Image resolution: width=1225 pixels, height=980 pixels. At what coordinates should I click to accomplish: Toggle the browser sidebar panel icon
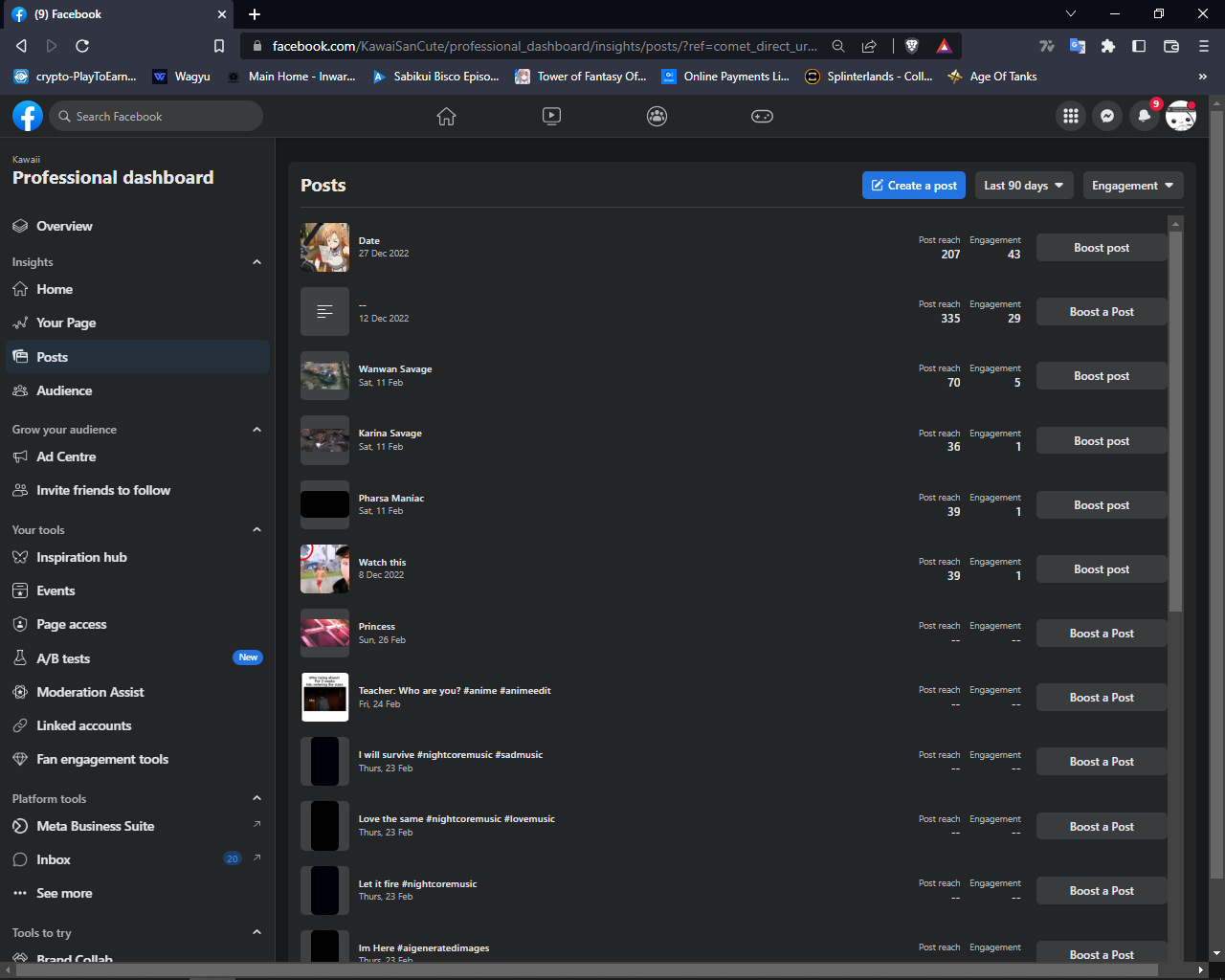(x=1139, y=46)
